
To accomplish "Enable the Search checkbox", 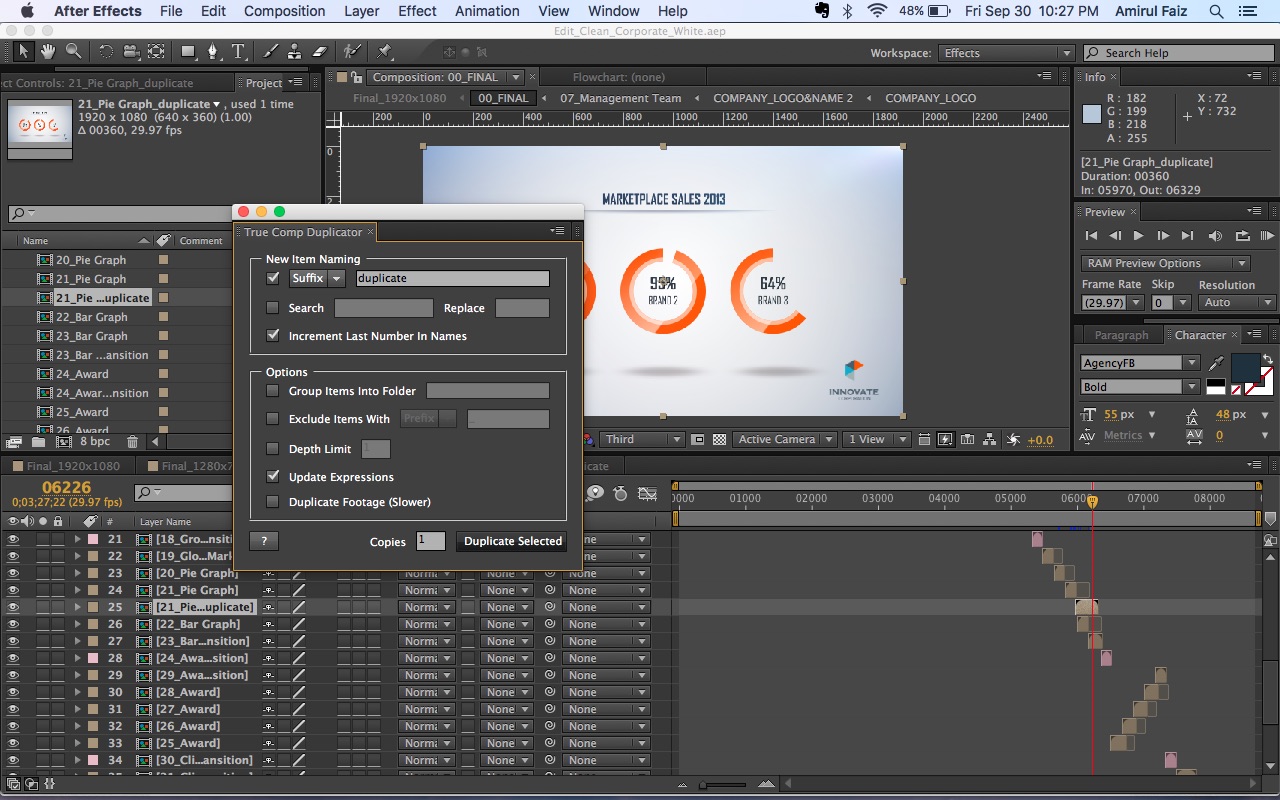I will (273, 308).
